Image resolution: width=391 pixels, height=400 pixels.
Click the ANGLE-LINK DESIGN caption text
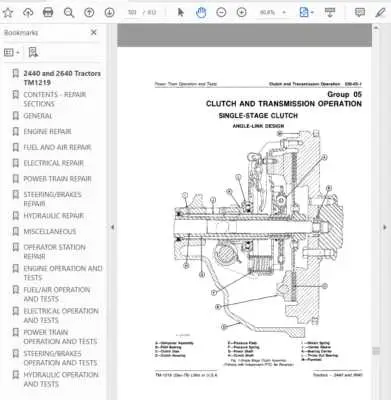(x=258, y=126)
